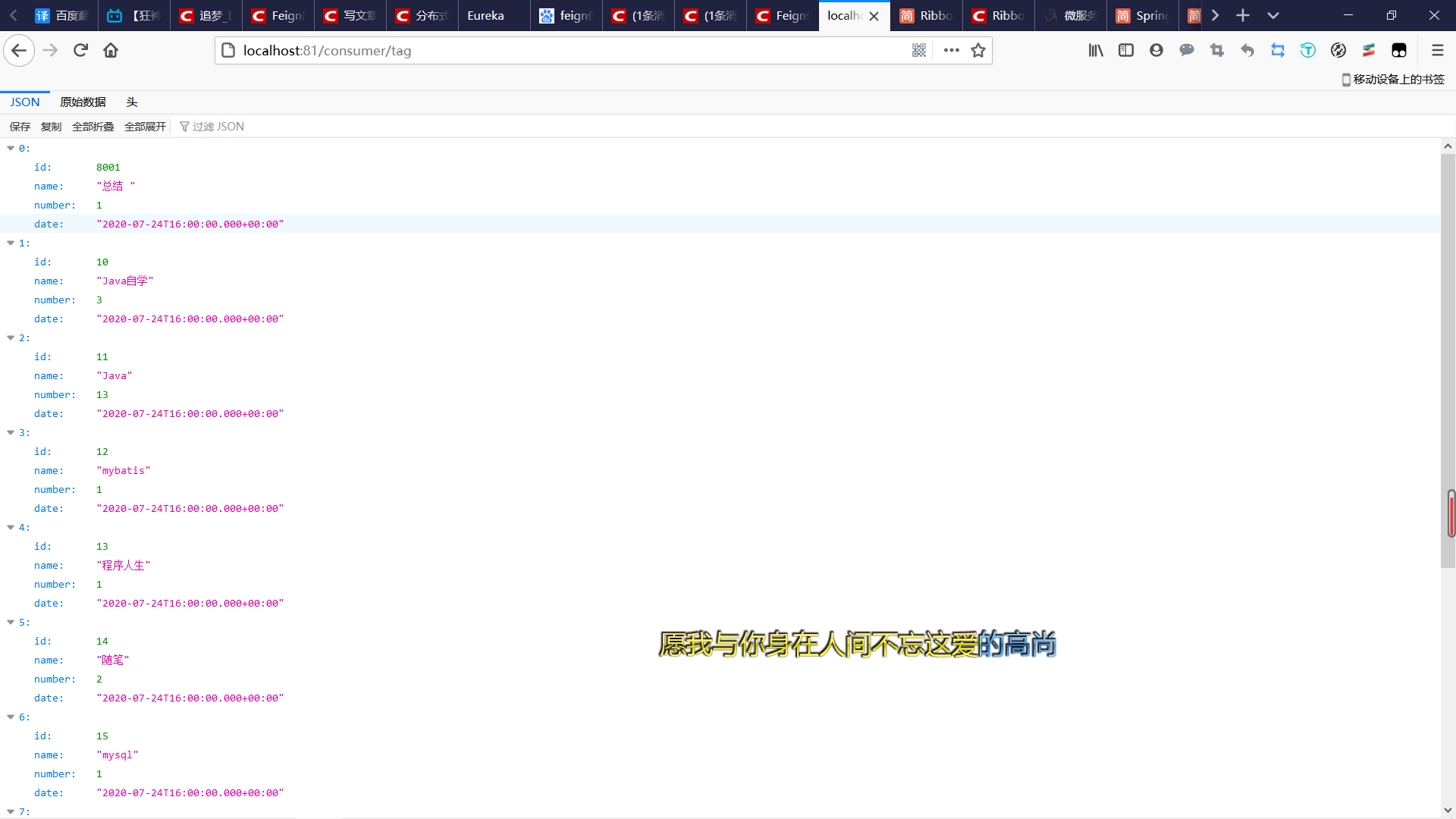
Task: Open the home page icon
Action: tap(111, 50)
